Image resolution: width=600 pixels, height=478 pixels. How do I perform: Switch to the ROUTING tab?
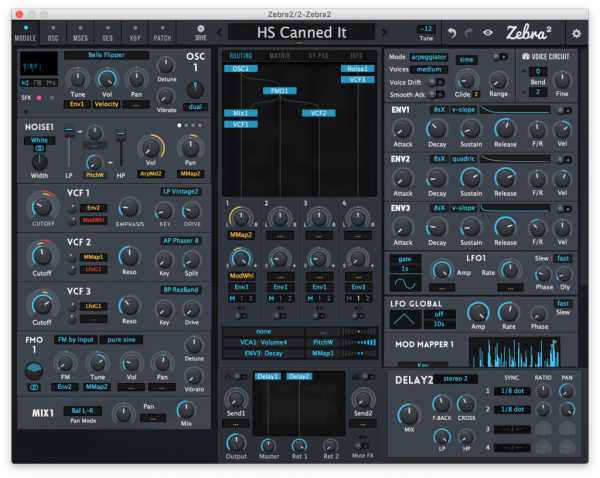[241, 56]
